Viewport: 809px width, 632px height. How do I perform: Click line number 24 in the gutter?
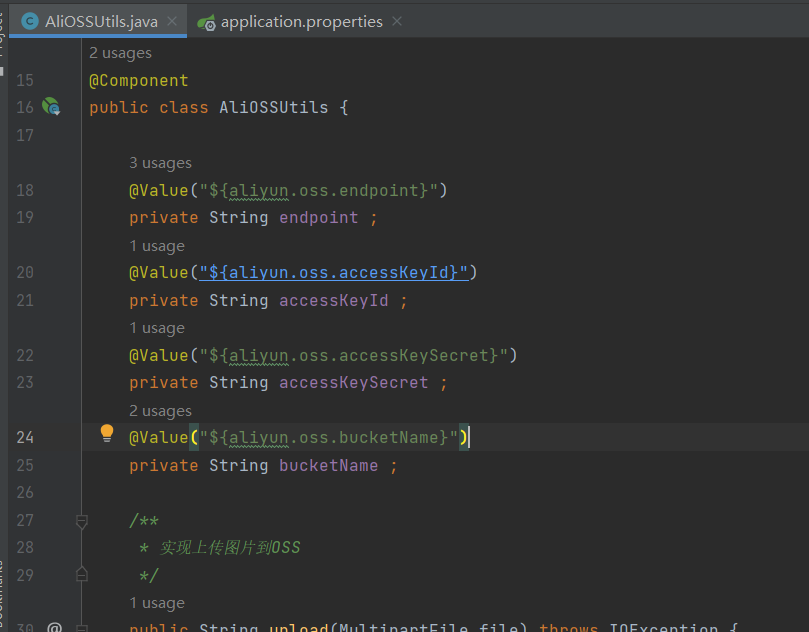click(25, 437)
